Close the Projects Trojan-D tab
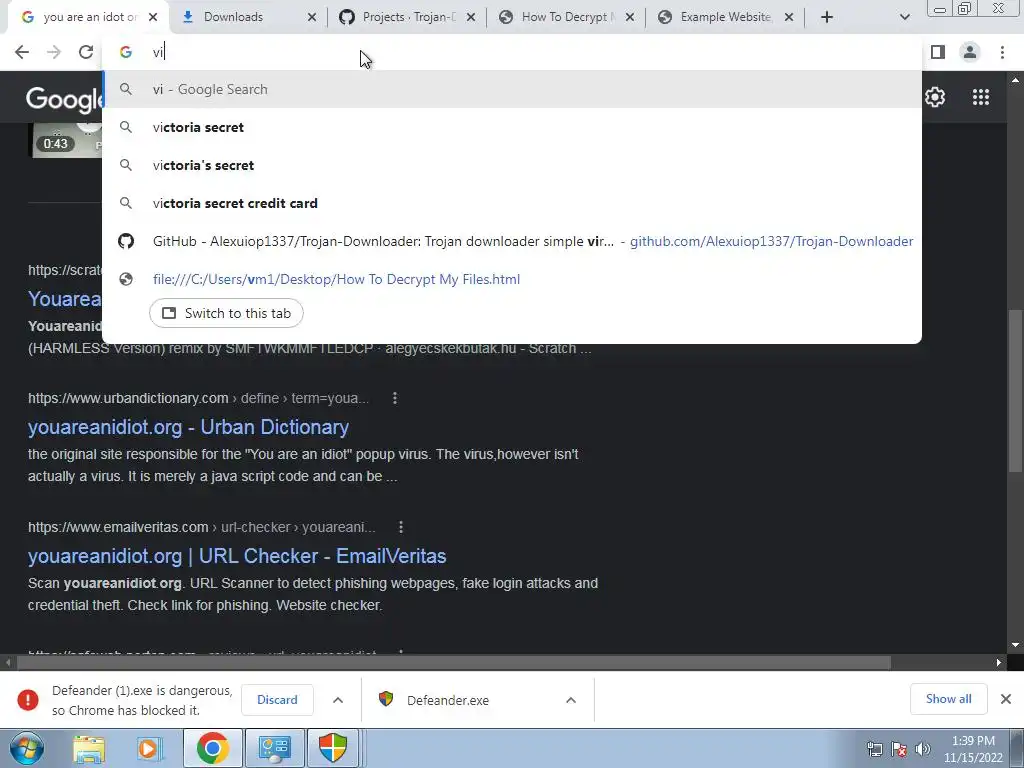 [x=471, y=17]
